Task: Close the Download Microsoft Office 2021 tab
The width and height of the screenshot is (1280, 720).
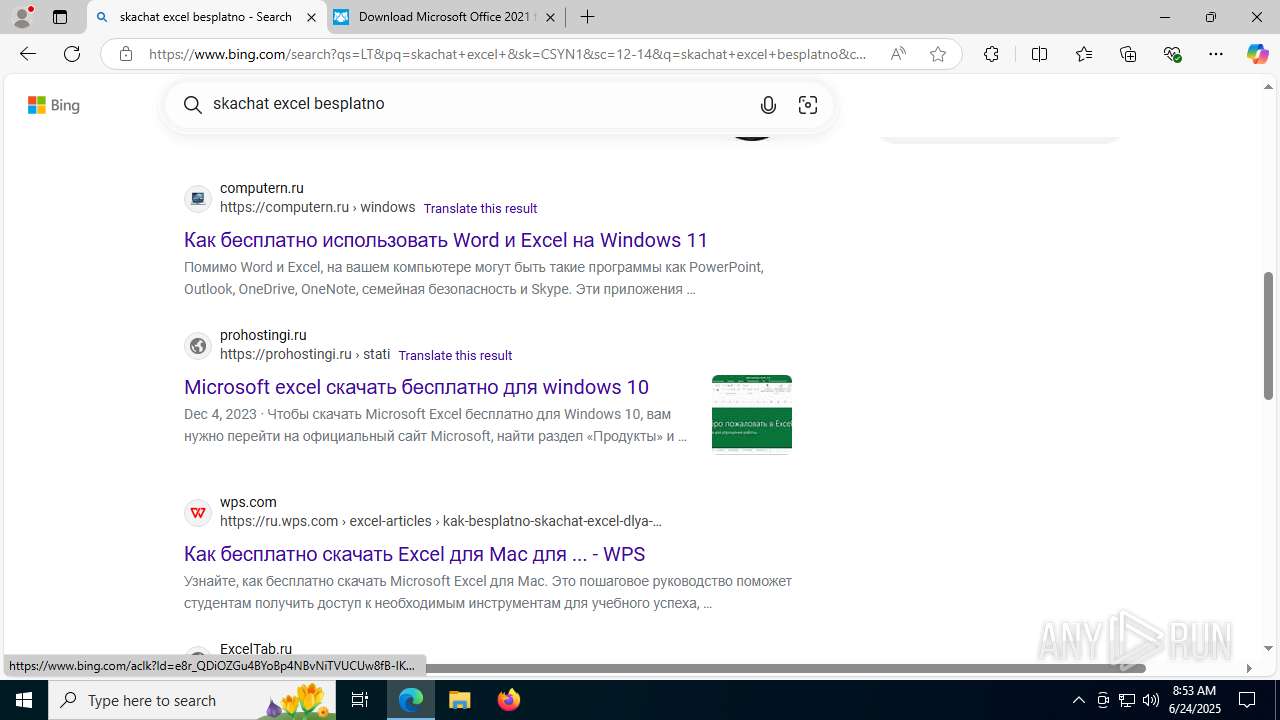Action: point(550,17)
